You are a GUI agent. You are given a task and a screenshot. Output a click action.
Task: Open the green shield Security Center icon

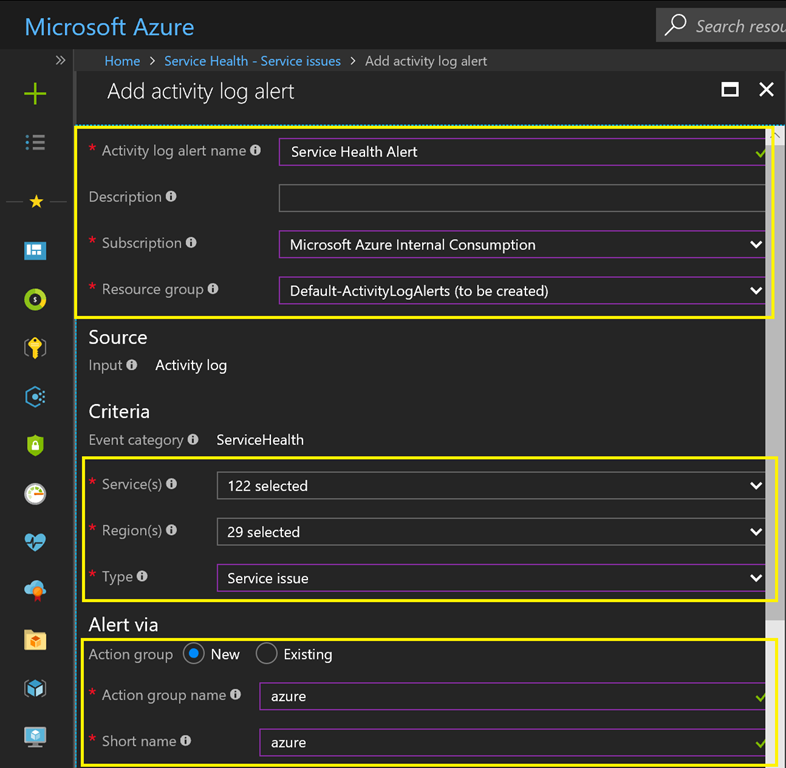coord(35,446)
